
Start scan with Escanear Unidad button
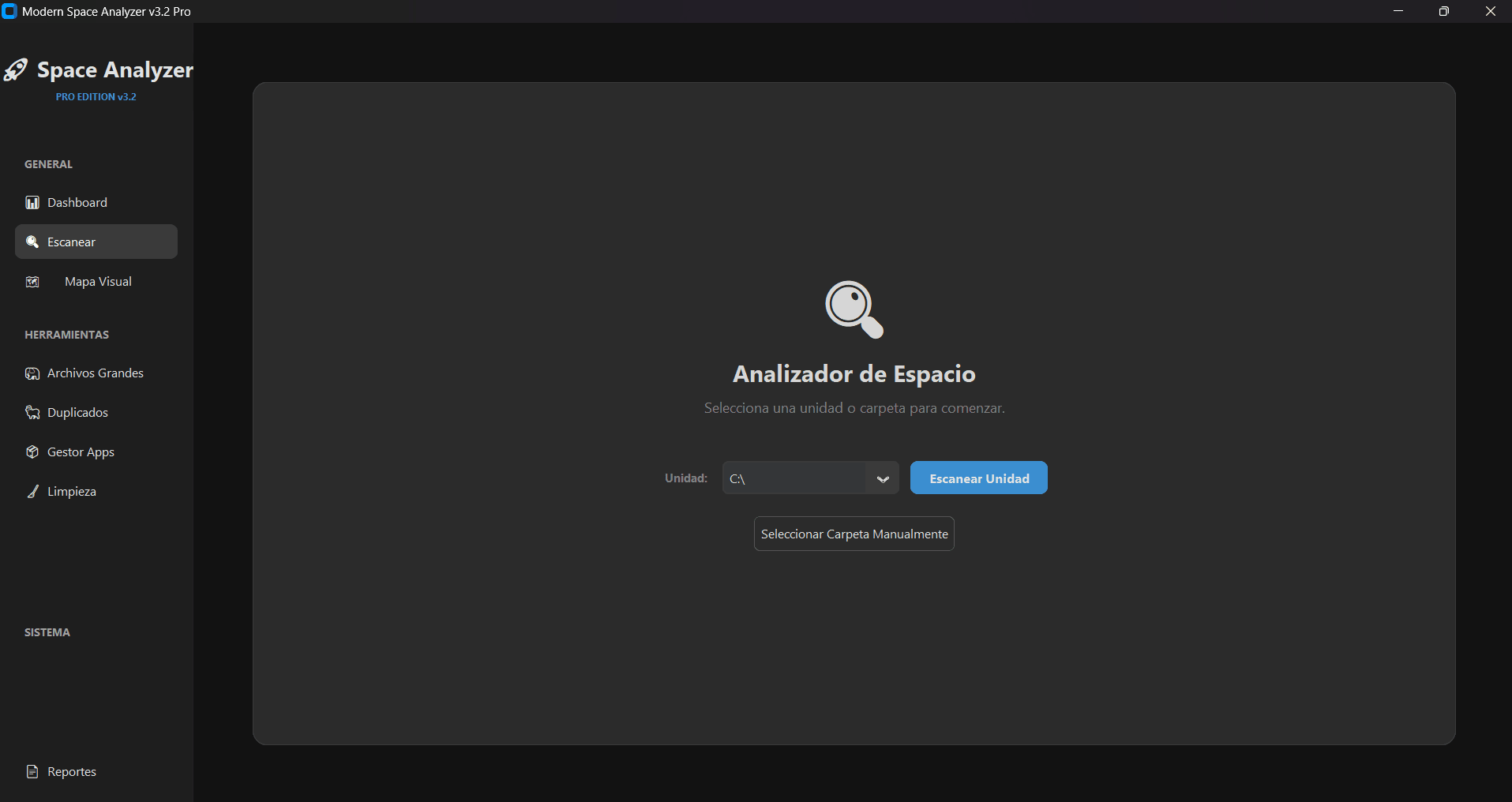tap(979, 478)
